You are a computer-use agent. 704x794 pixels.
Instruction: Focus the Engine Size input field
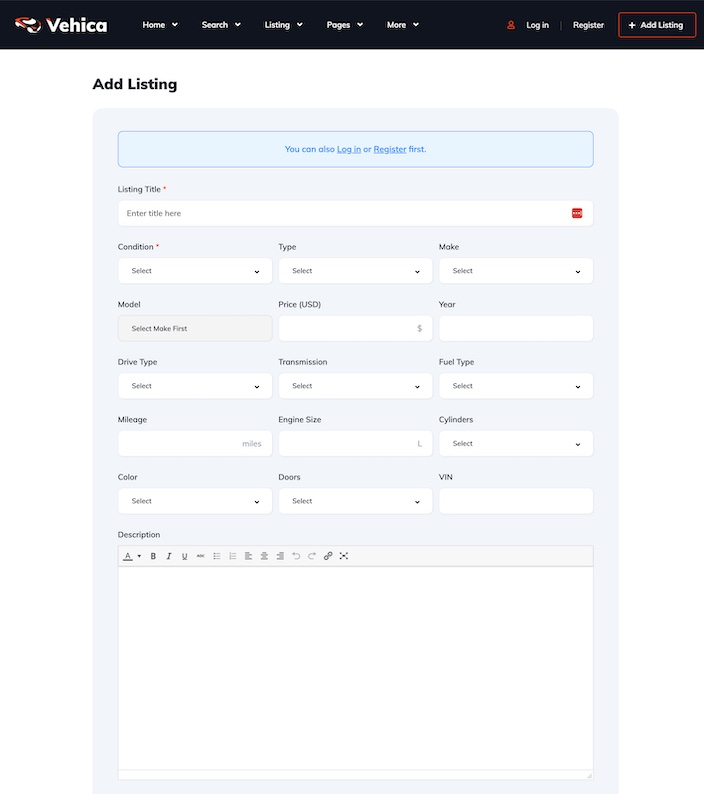(x=356, y=444)
